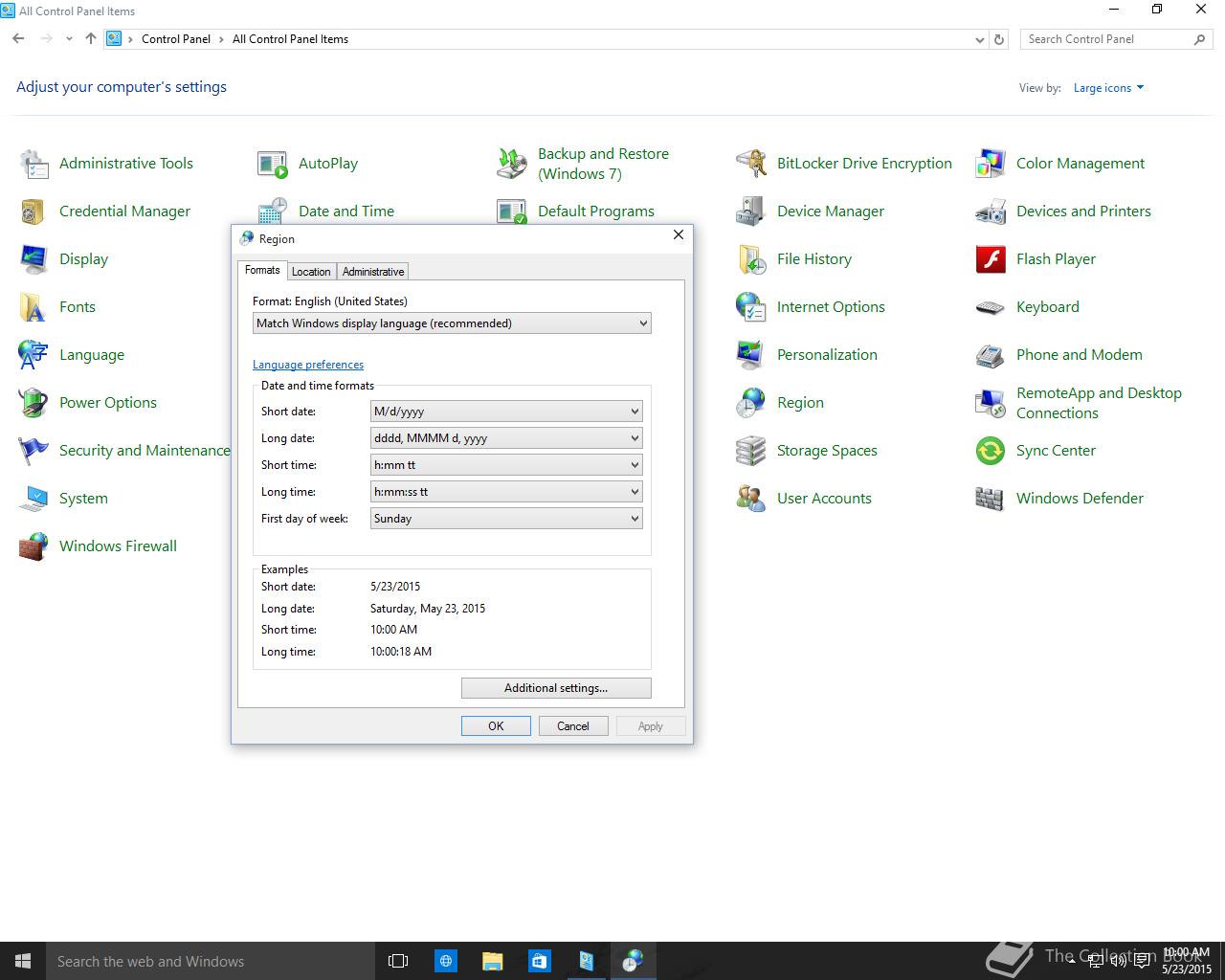
Task: Launch Store from taskbar
Action: (x=539, y=961)
